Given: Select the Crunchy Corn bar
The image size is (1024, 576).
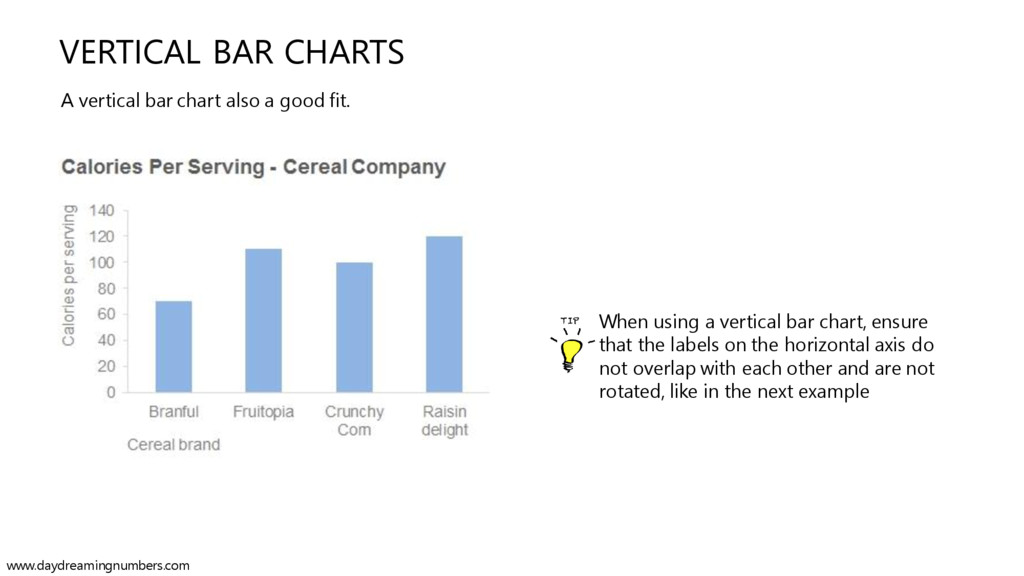Looking at the screenshot, I should pos(355,327).
